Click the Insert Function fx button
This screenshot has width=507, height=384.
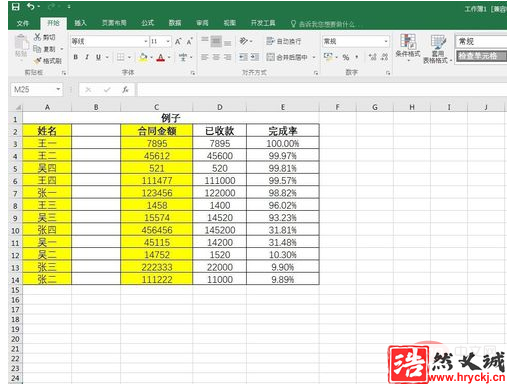pyautogui.click(x=125, y=89)
